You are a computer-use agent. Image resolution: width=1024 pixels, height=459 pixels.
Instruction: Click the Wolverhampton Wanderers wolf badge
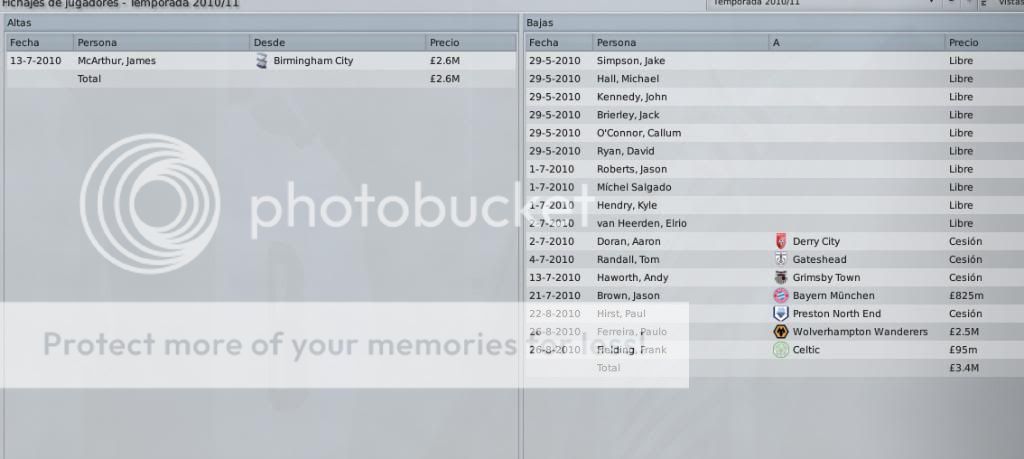[x=780, y=332]
